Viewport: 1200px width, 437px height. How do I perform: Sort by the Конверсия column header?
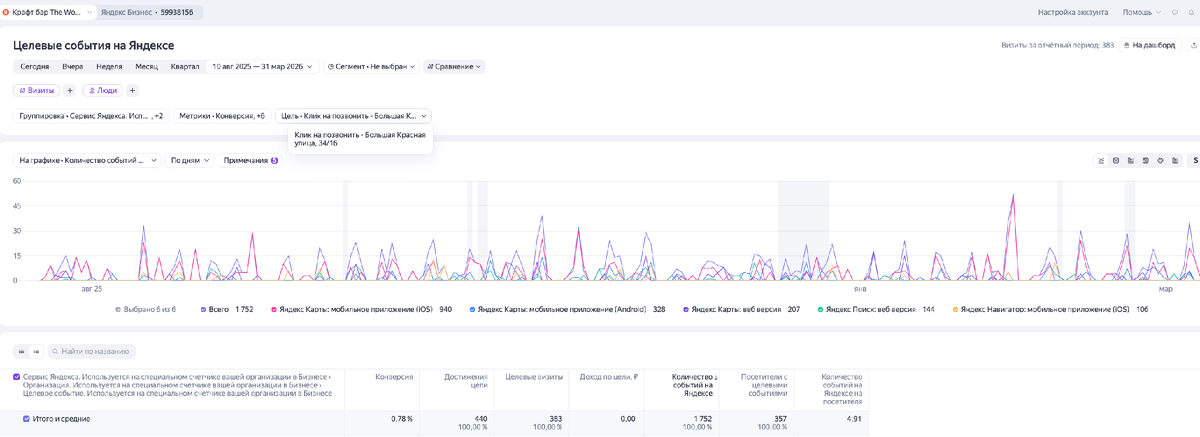click(394, 377)
